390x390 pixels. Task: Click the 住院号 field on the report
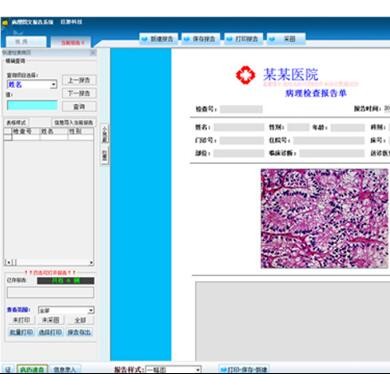329,140
